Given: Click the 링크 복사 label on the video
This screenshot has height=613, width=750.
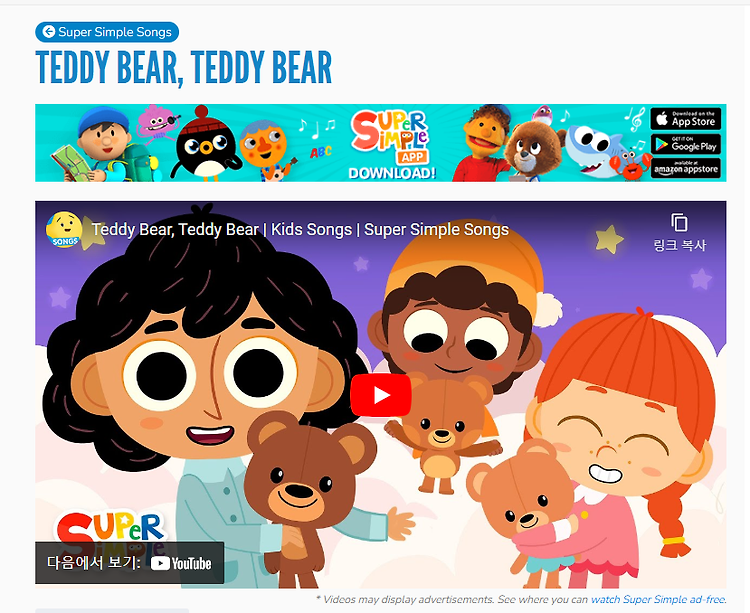Looking at the screenshot, I should coord(679,245).
